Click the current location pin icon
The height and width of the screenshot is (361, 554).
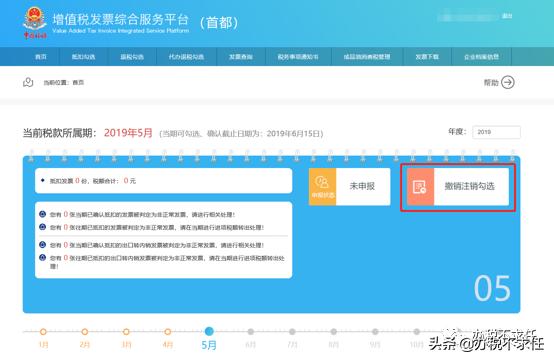(x=28, y=82)
